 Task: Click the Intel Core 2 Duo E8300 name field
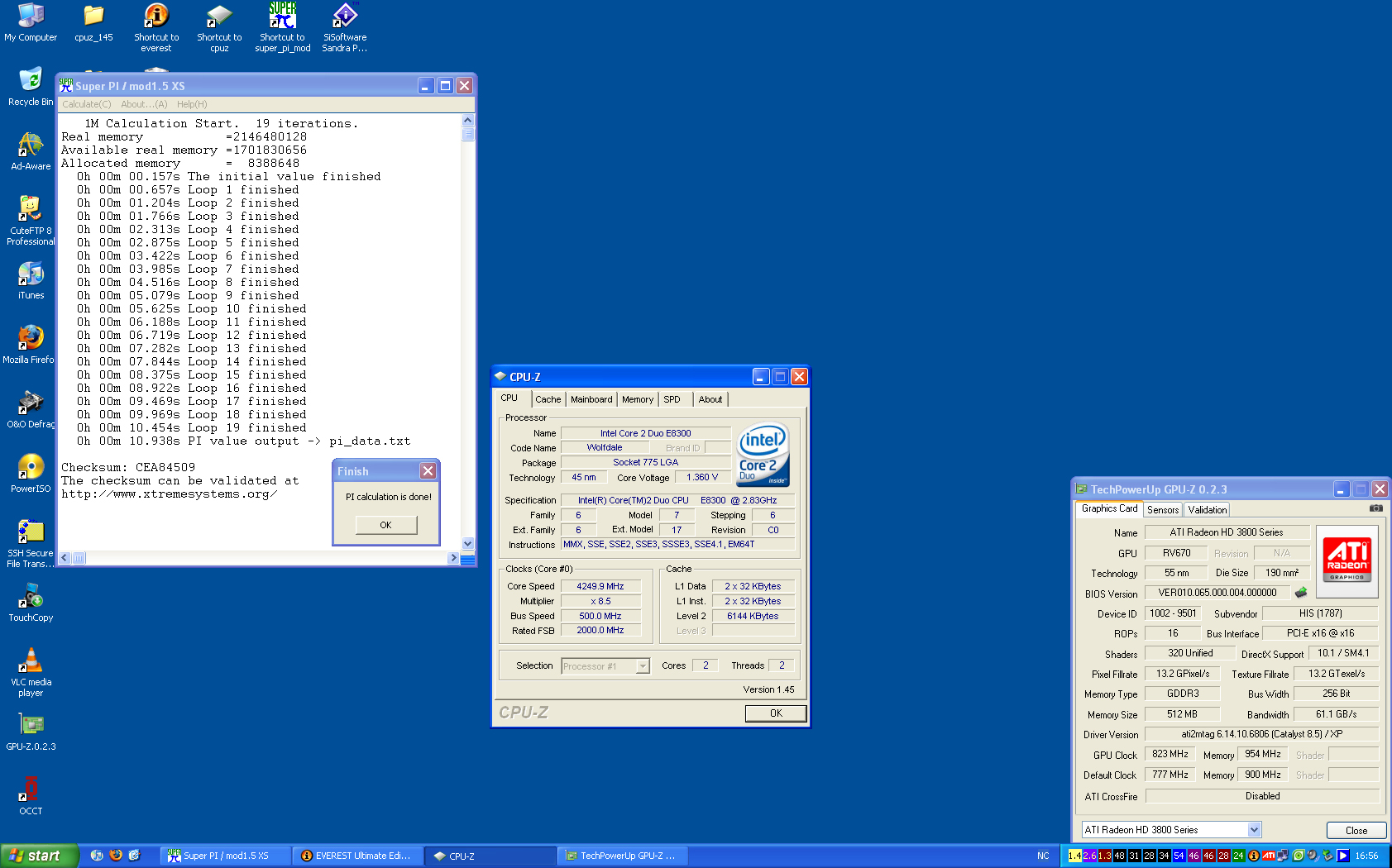point(645,433)
